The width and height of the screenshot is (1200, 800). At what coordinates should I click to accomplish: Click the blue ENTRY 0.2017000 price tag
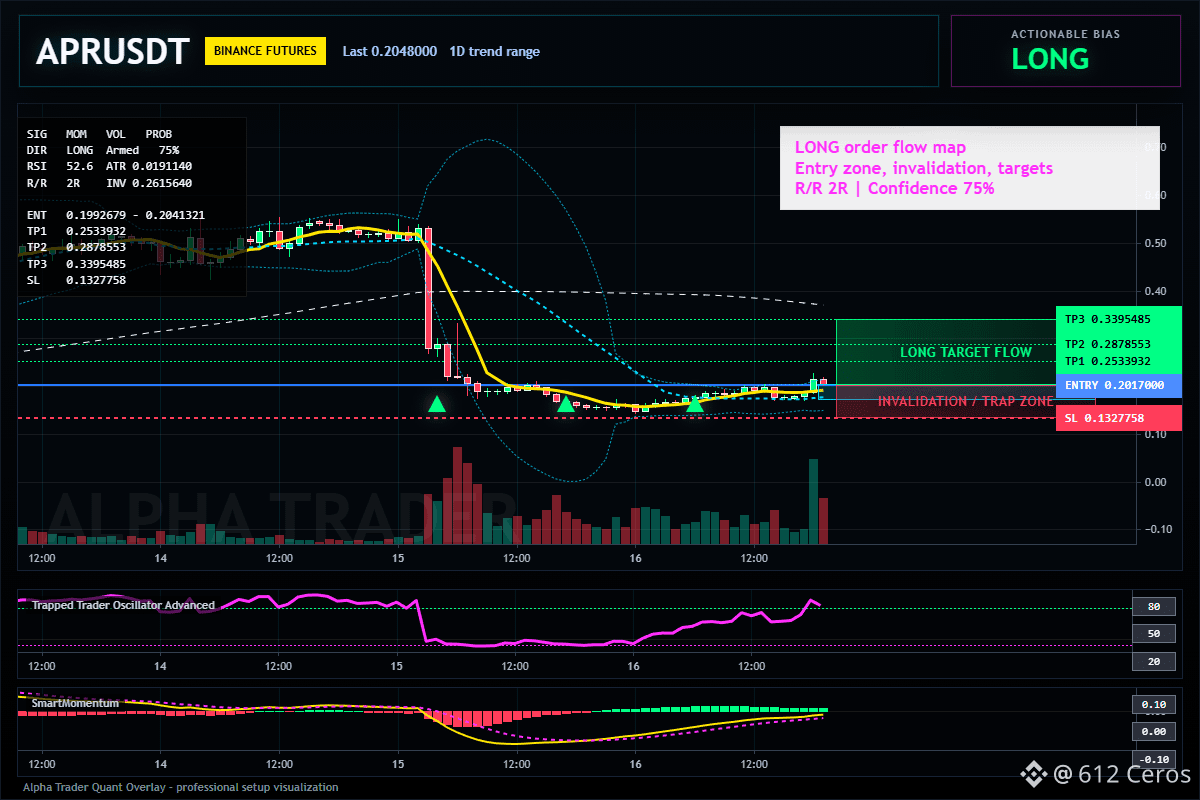click(x=1118, y=385)
